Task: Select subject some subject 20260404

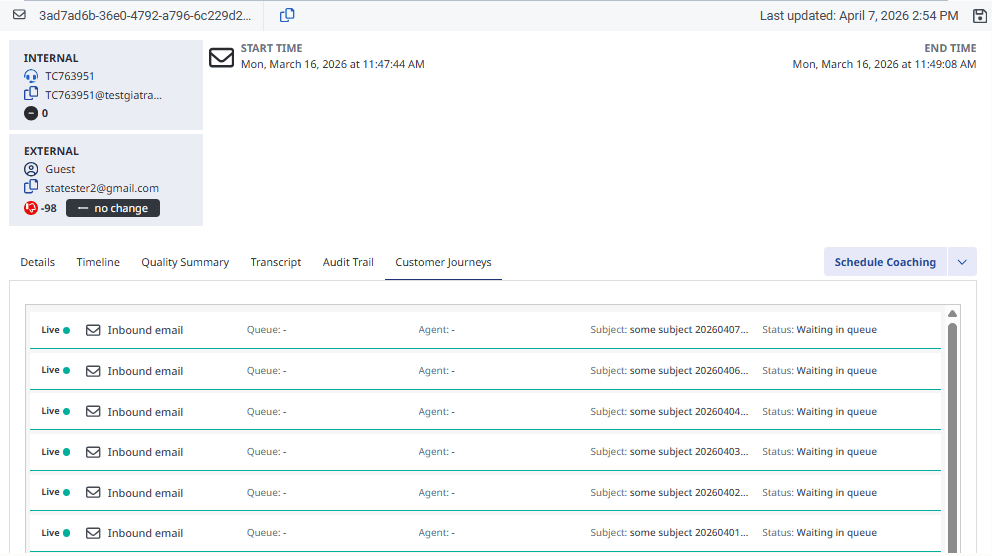Action: [689, 411]
